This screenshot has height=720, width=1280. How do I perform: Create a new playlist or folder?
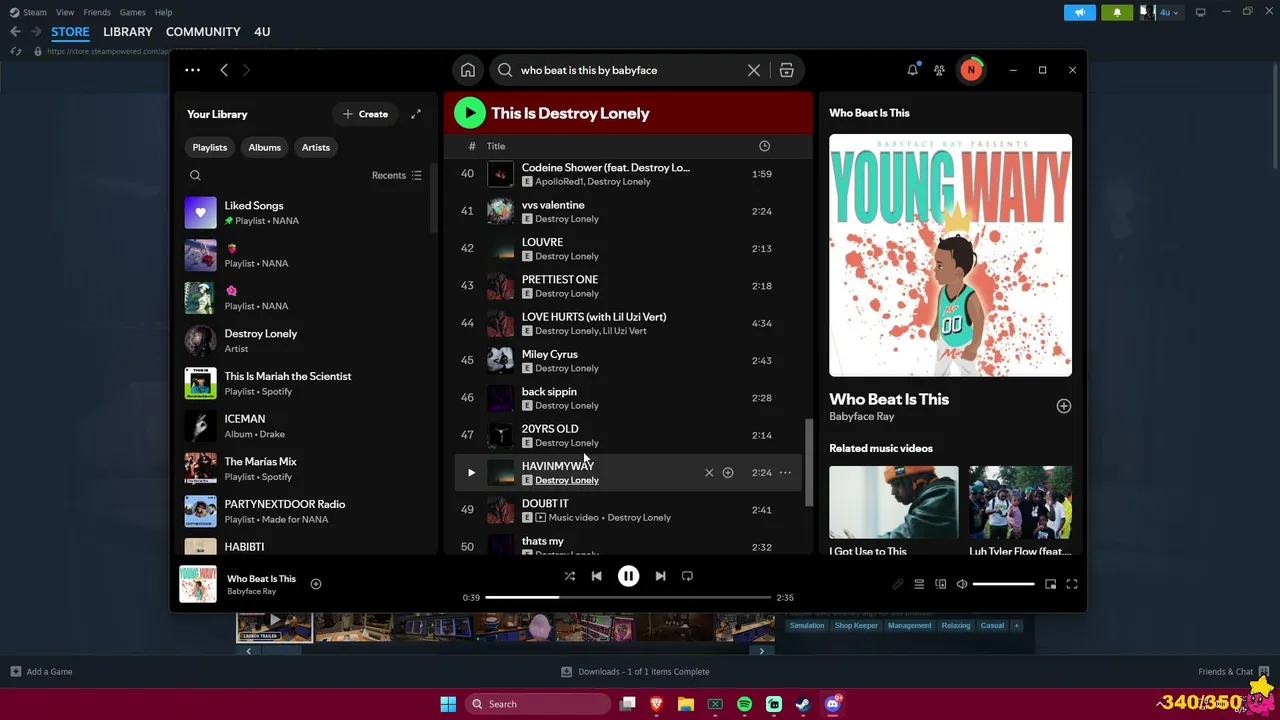pyautogui.click(x=365, y=114)
